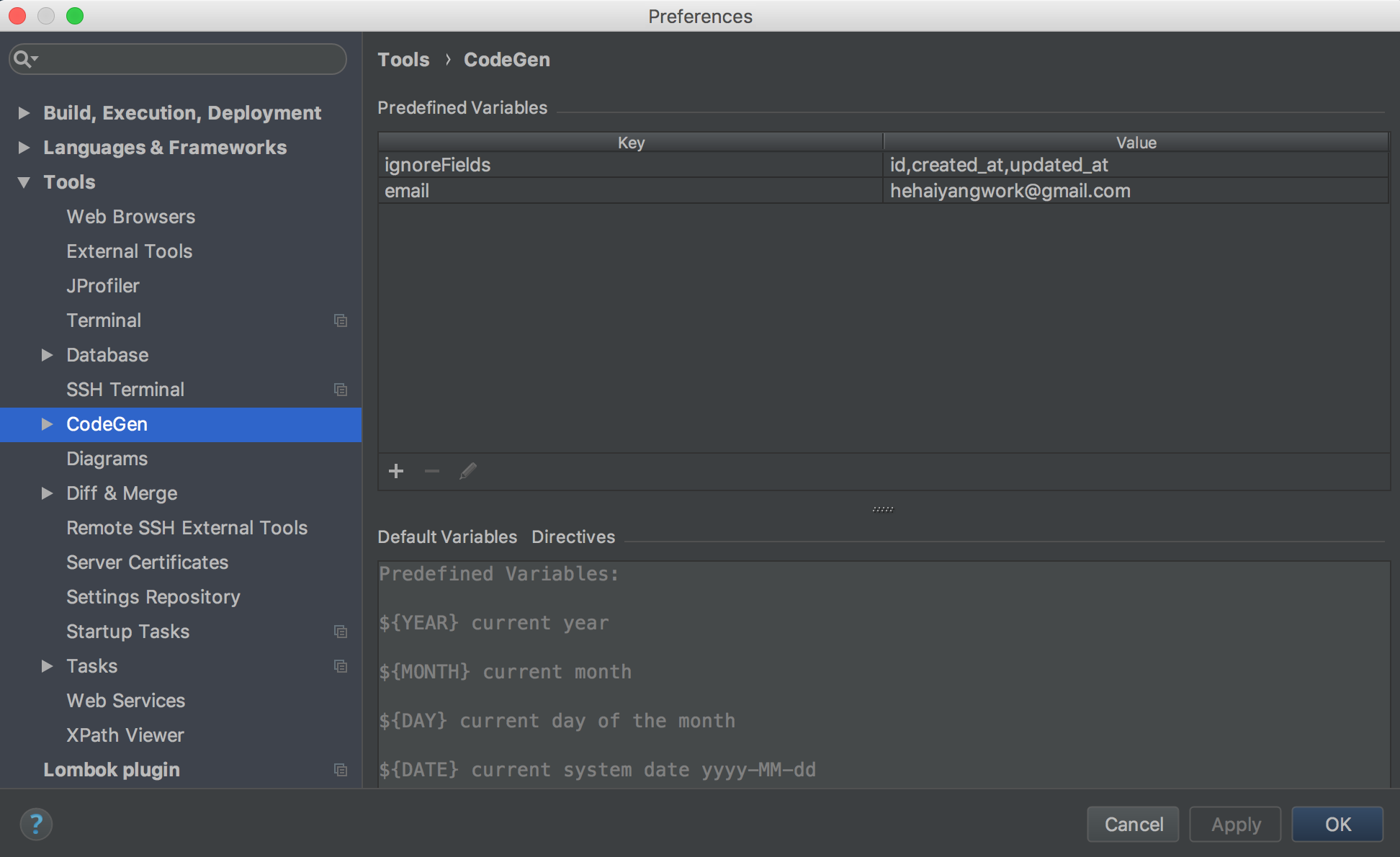Click the SSH Terminal copy icon

click(x=340, y=389)
